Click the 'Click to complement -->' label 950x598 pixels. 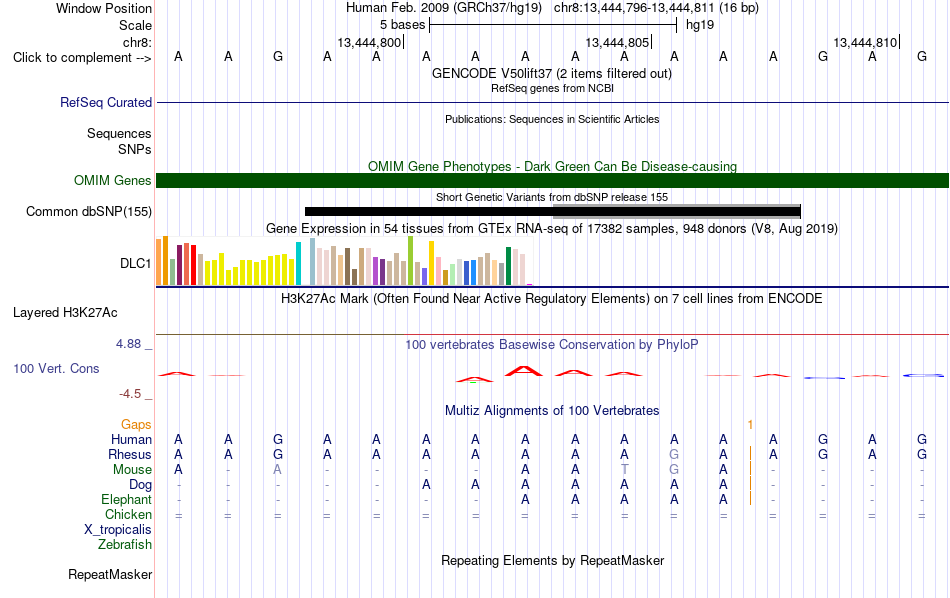82,58
